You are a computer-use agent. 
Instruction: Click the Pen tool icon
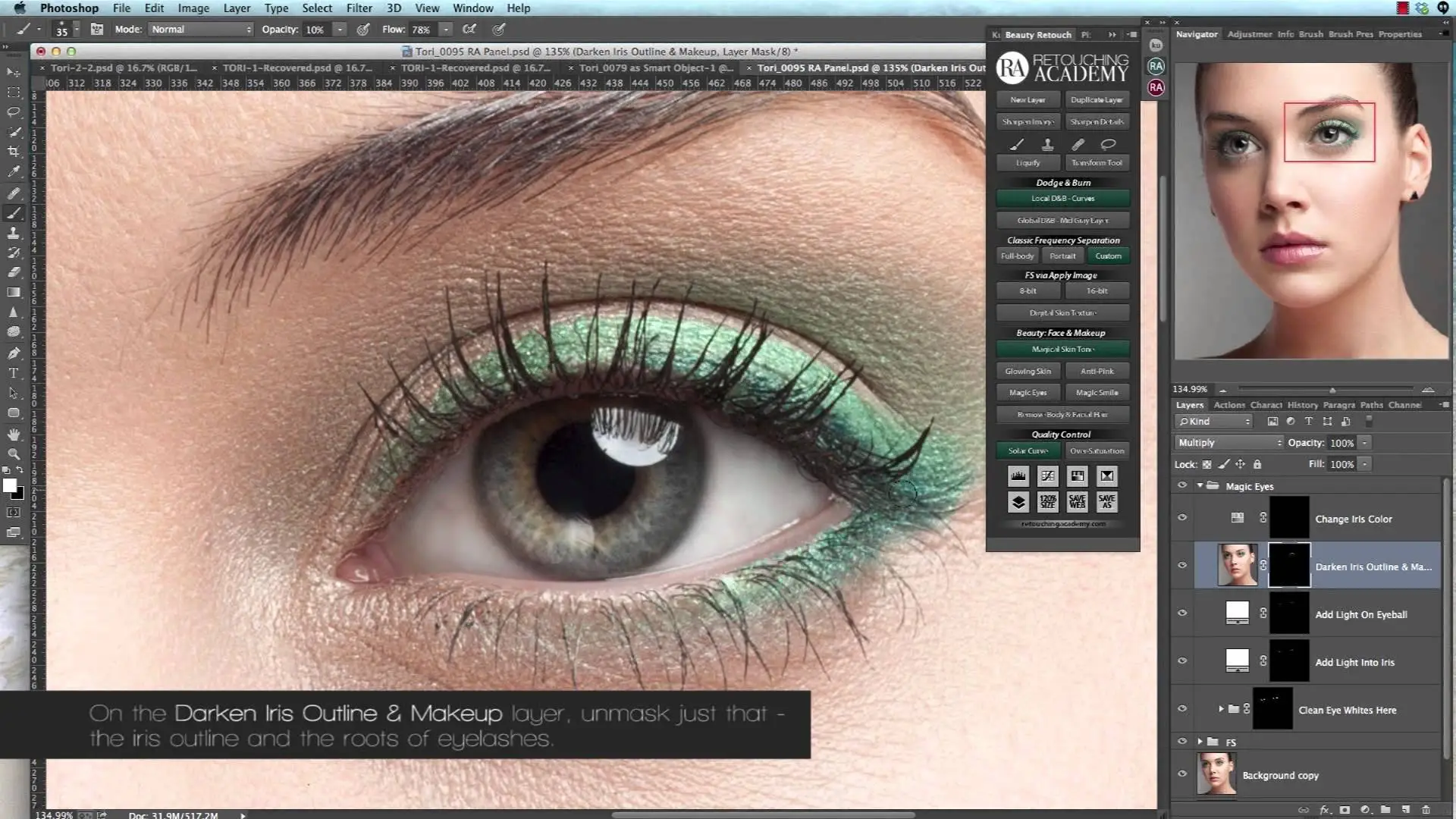tap(14, 353)
